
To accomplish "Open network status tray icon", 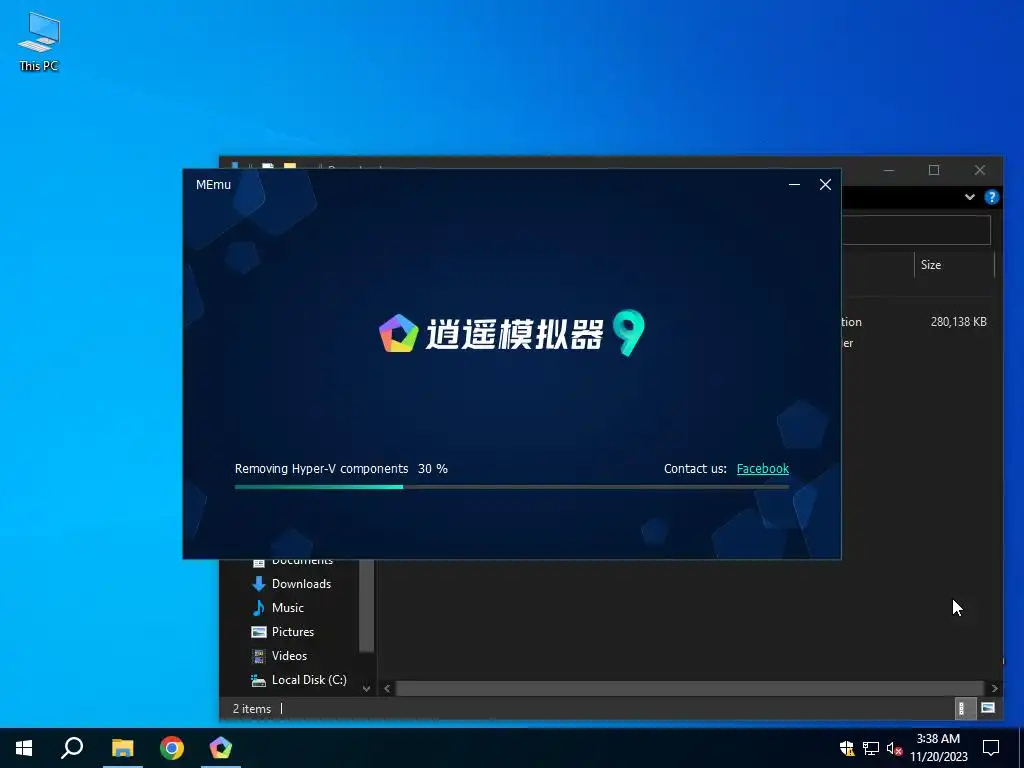I will coord(871,748).
